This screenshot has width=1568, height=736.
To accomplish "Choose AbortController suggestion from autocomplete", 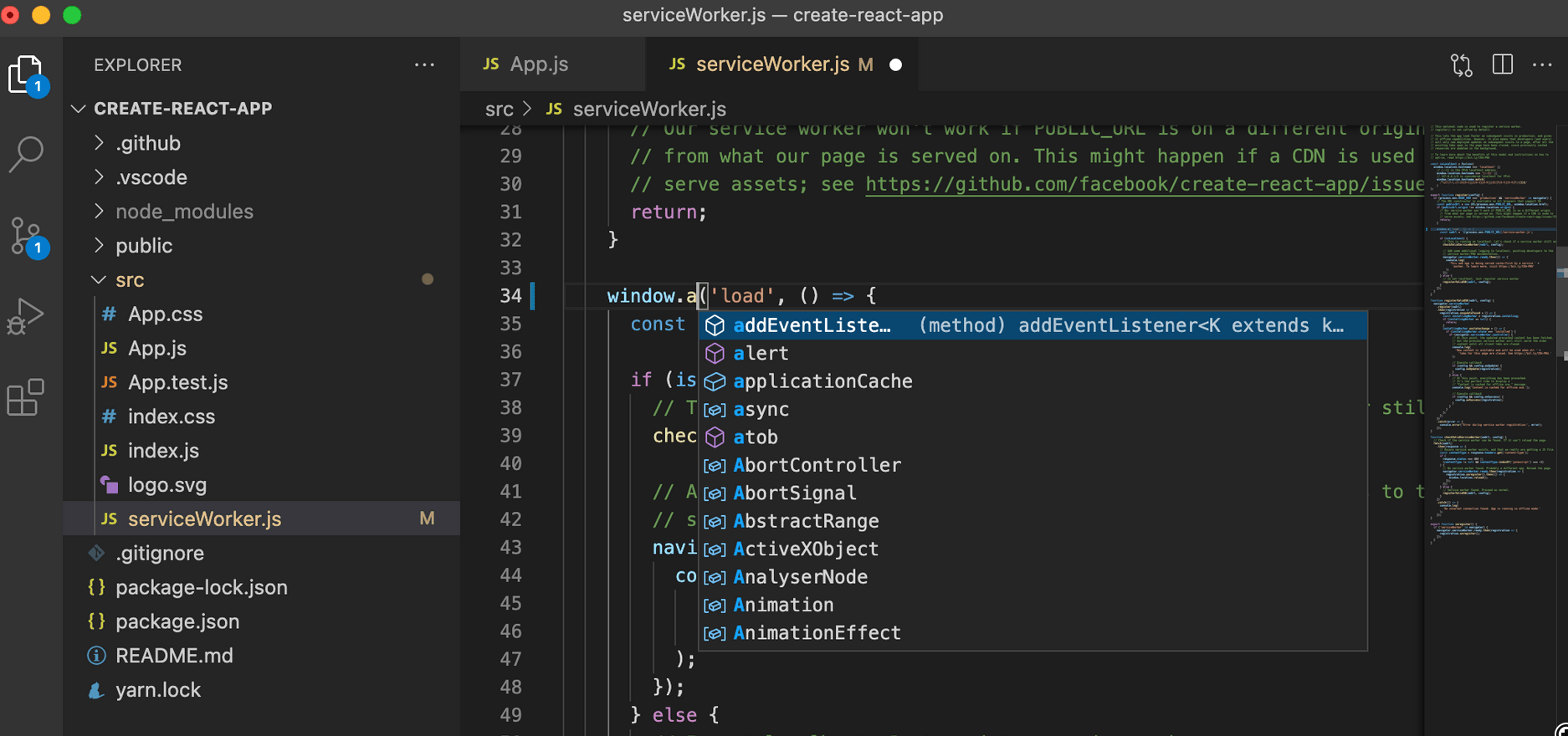I will (x=1033, y=465).
